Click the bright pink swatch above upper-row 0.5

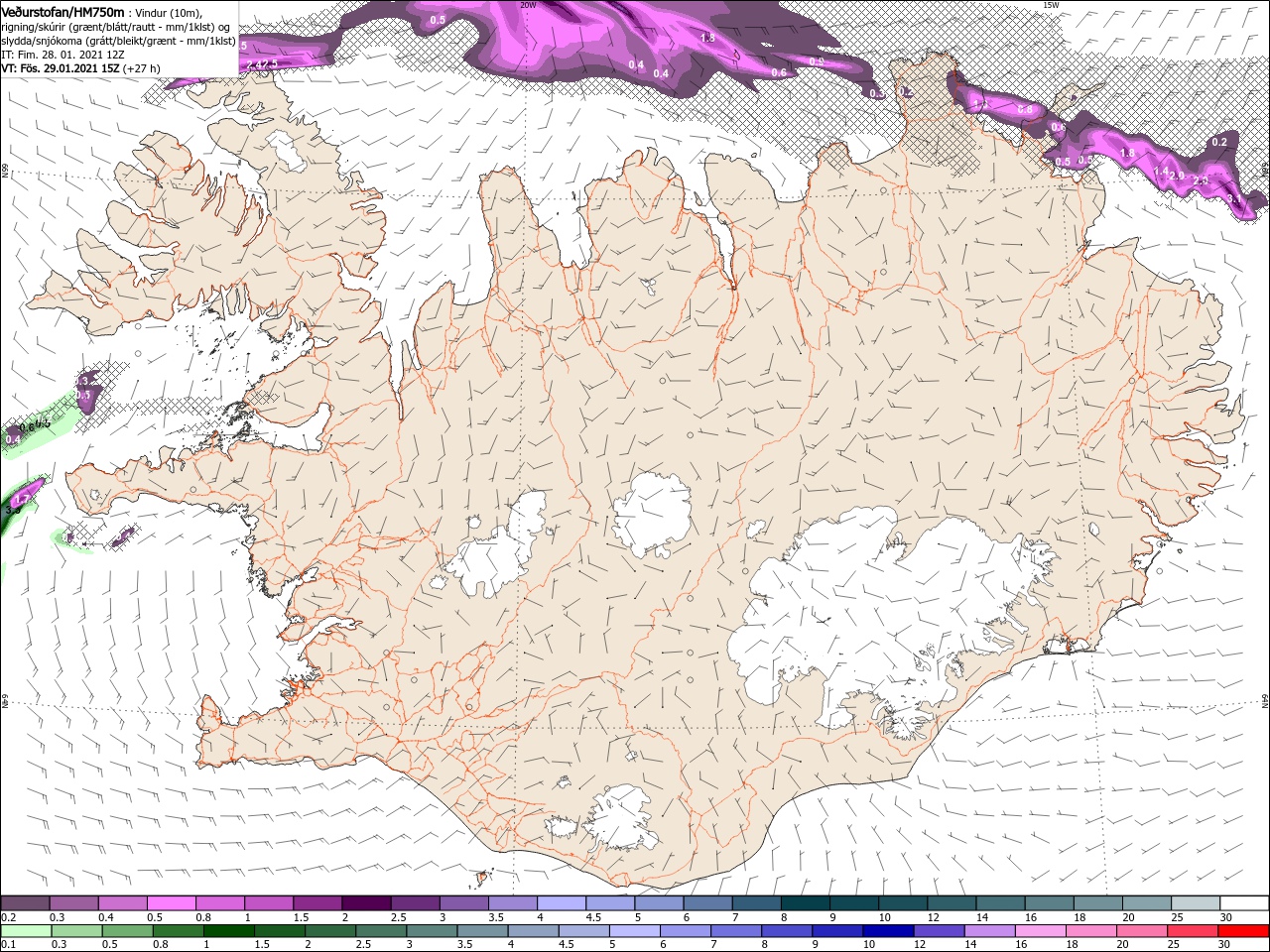pos(172,903)
